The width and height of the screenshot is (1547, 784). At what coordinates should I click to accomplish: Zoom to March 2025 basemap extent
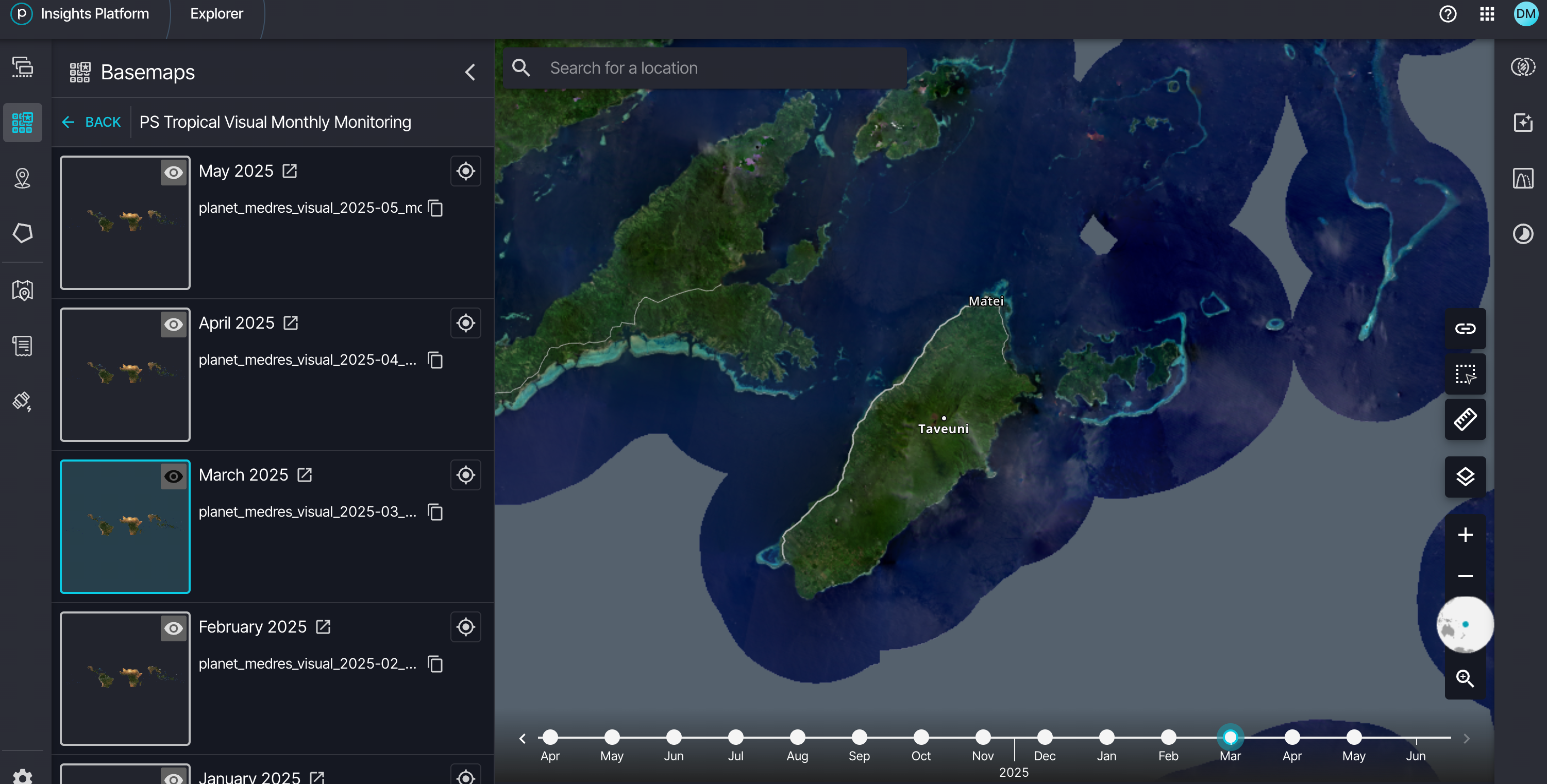tap(465, 475)
